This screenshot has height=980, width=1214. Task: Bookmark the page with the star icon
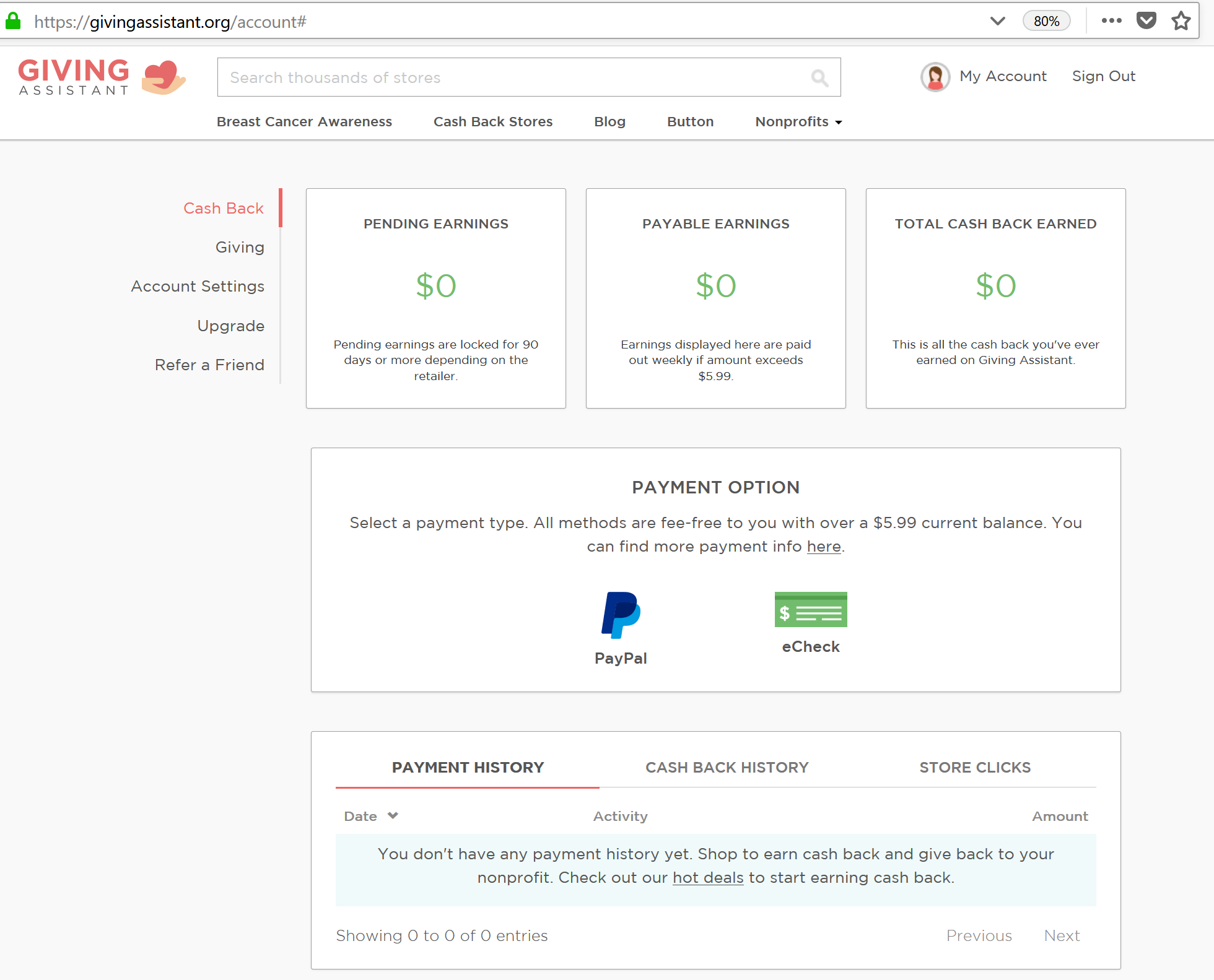pyautogui.click(x=1181, y=20)
